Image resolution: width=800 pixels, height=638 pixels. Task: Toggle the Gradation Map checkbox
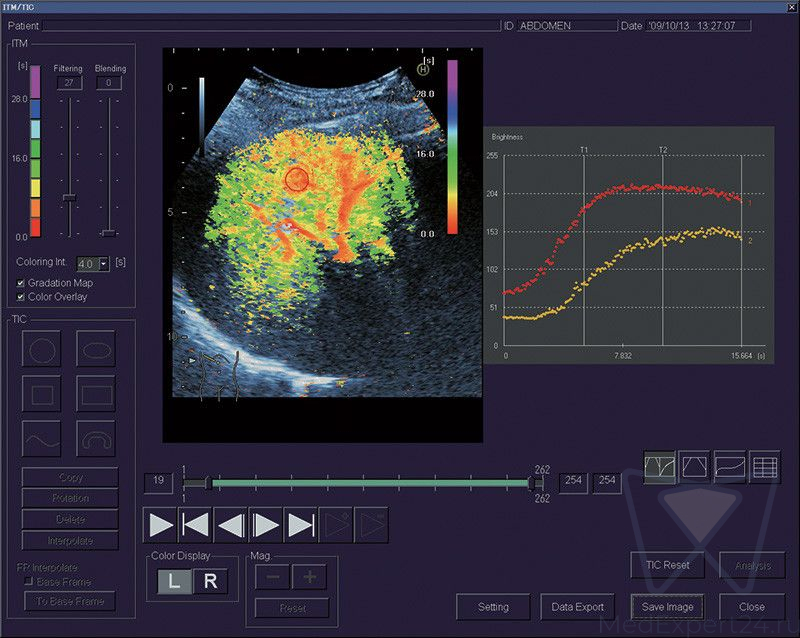[22, 283]
